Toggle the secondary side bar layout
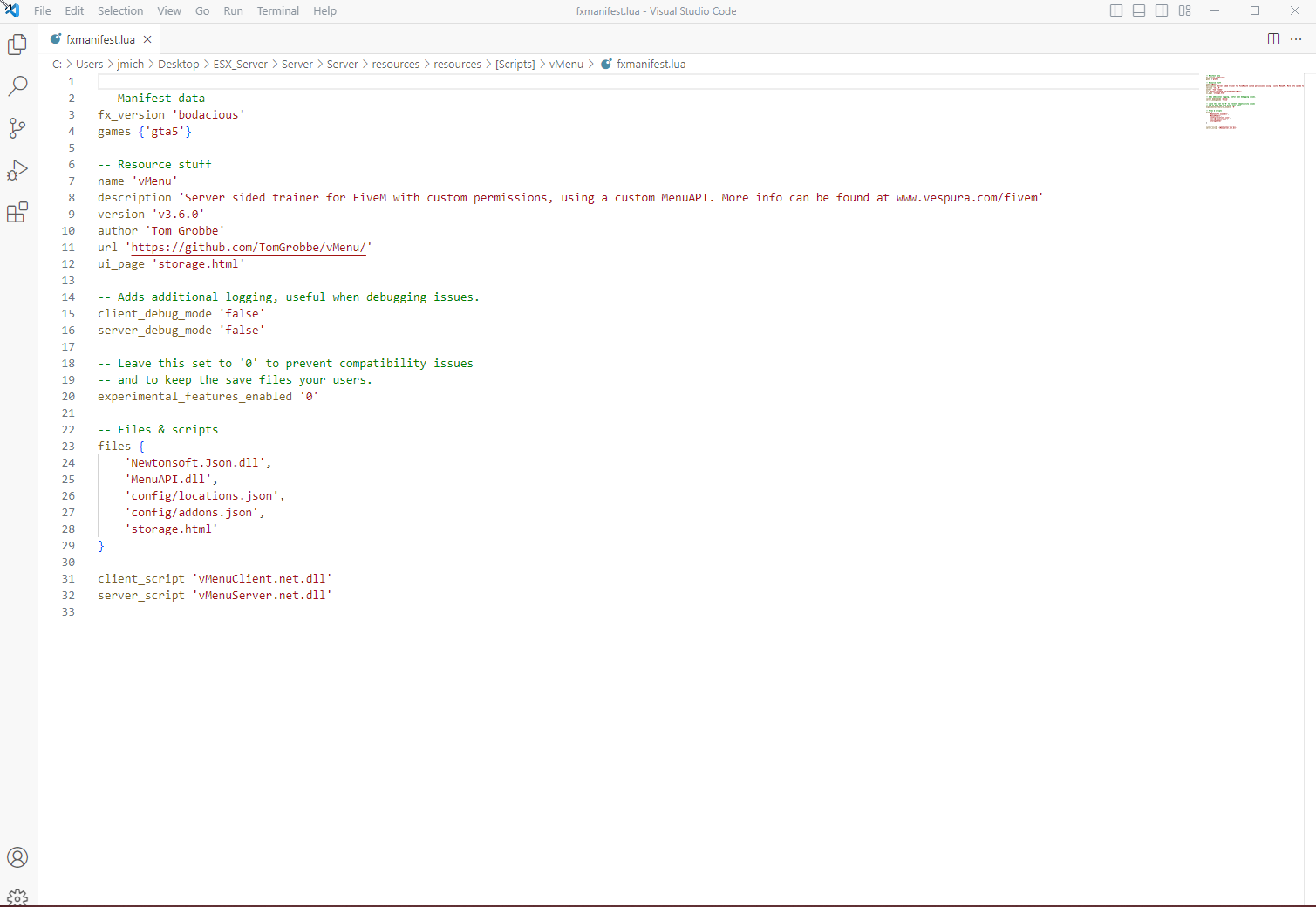Viewport: 1316px width, 907px height. pyautogui.click(x=1162, y=10)
